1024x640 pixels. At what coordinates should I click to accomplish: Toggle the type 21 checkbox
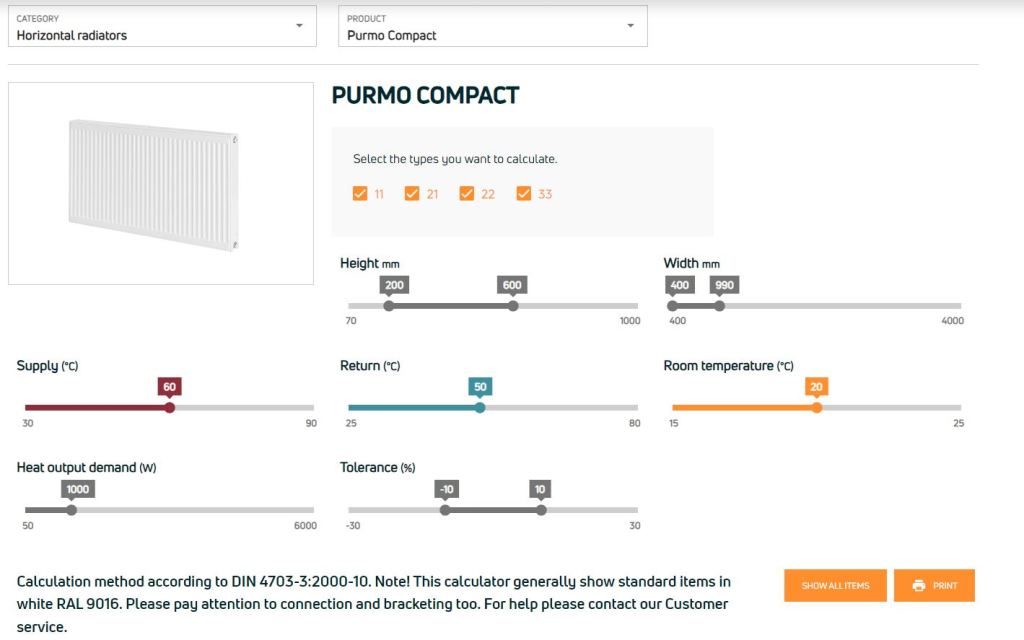pyautogui.click(x=412, y=194)
